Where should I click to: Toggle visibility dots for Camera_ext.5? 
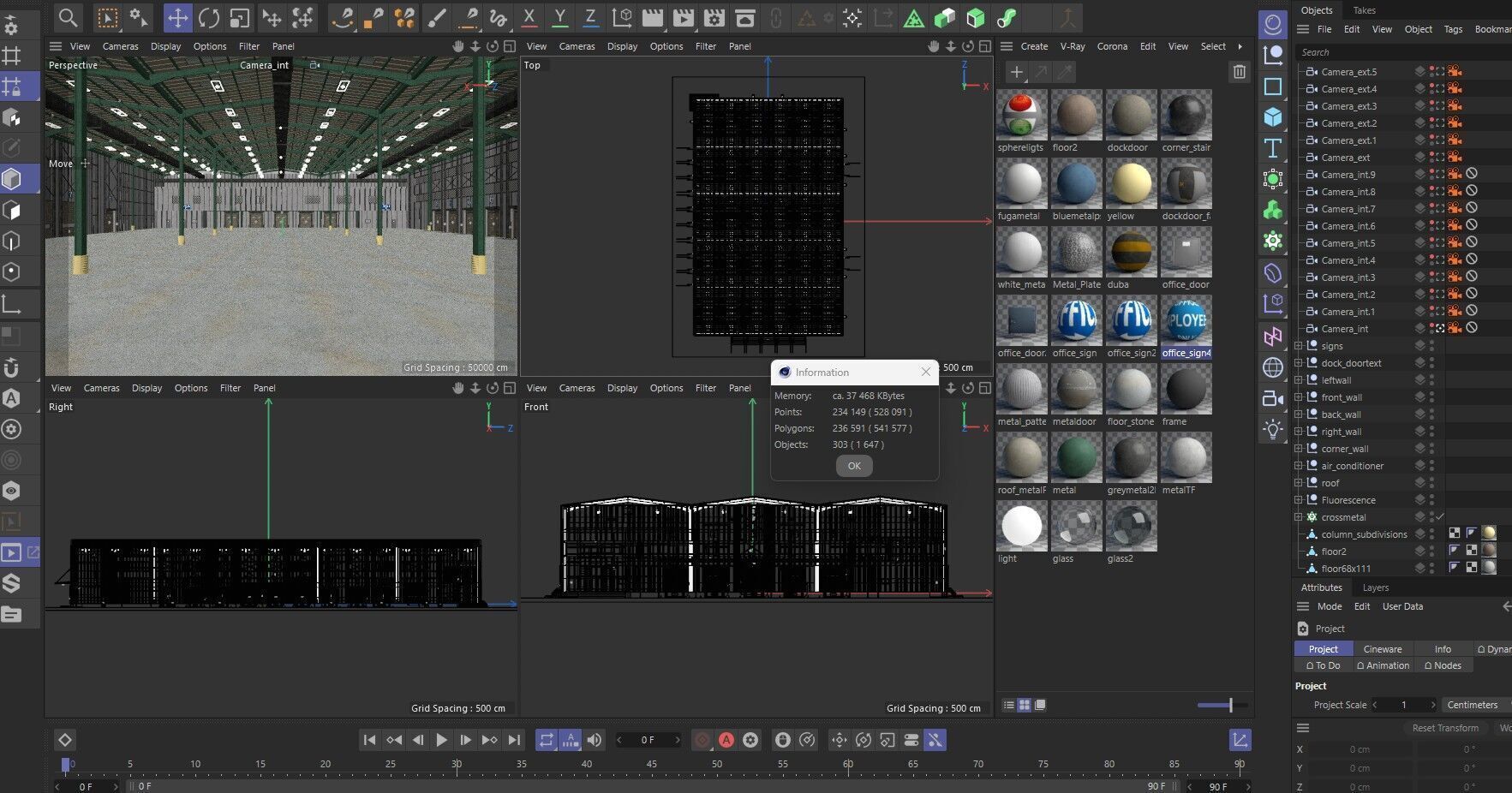(1431, 72)
